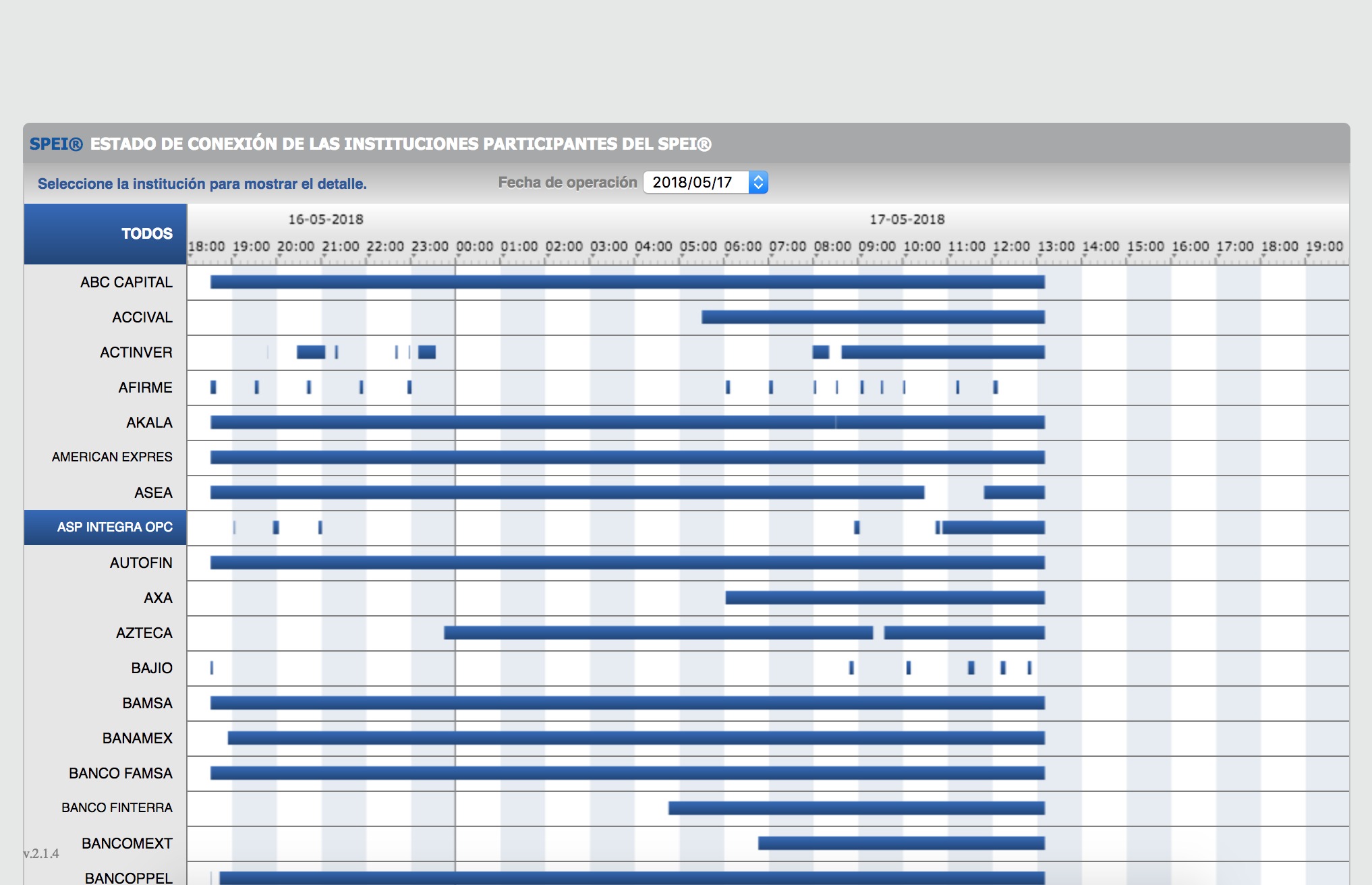Select the highlighted ASP INTEGRA OPC row

[x=105, y=527]
